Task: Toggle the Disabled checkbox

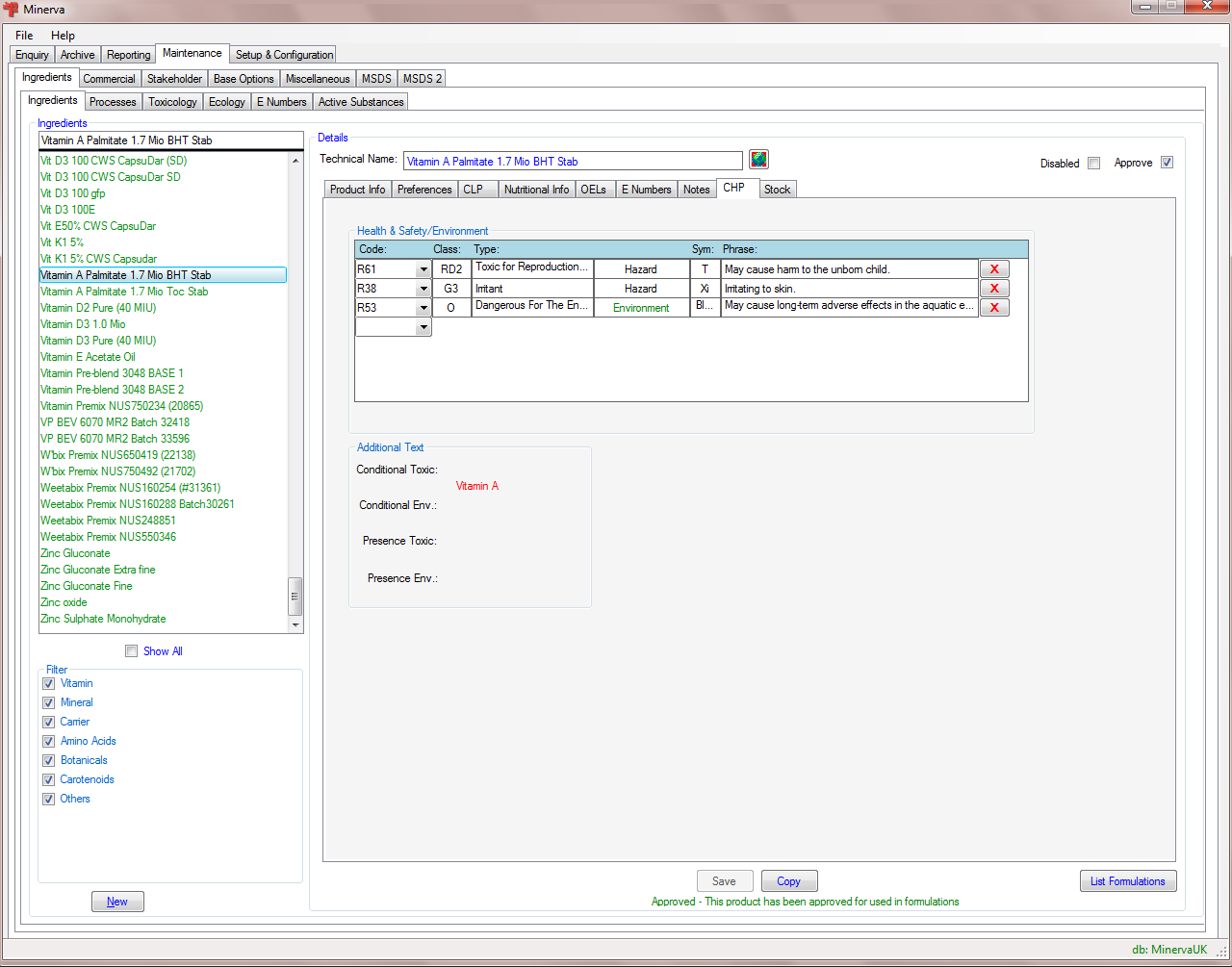Action: [1093, 163]
